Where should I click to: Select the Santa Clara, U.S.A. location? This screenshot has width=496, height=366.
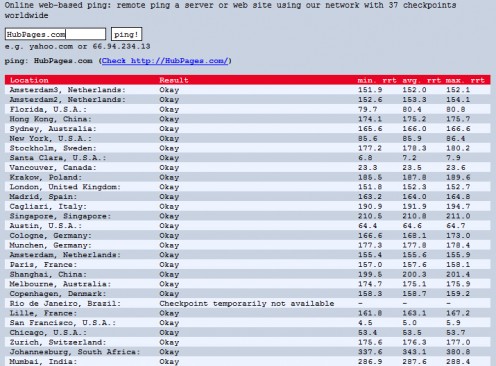click(58, 158)
